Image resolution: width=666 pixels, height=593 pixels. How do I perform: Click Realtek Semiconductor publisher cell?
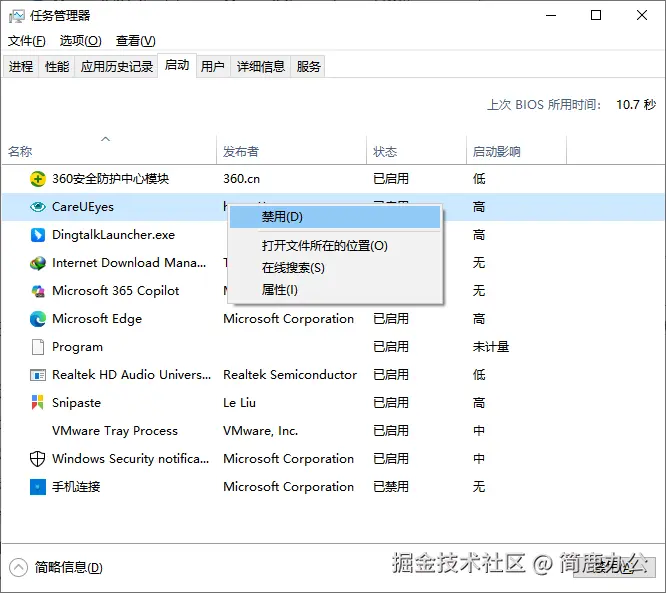coord(290,375)
